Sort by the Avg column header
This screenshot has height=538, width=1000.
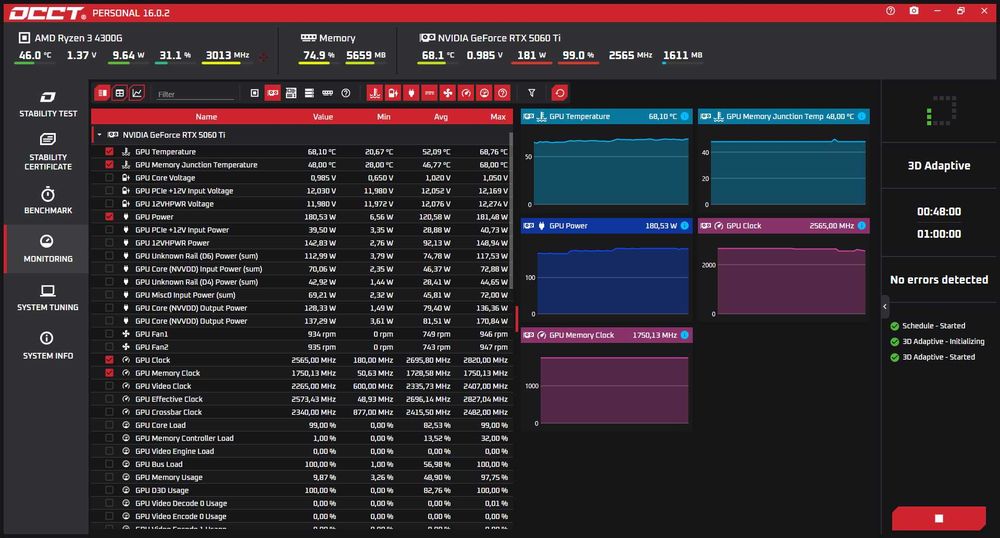tap(441, 117)
